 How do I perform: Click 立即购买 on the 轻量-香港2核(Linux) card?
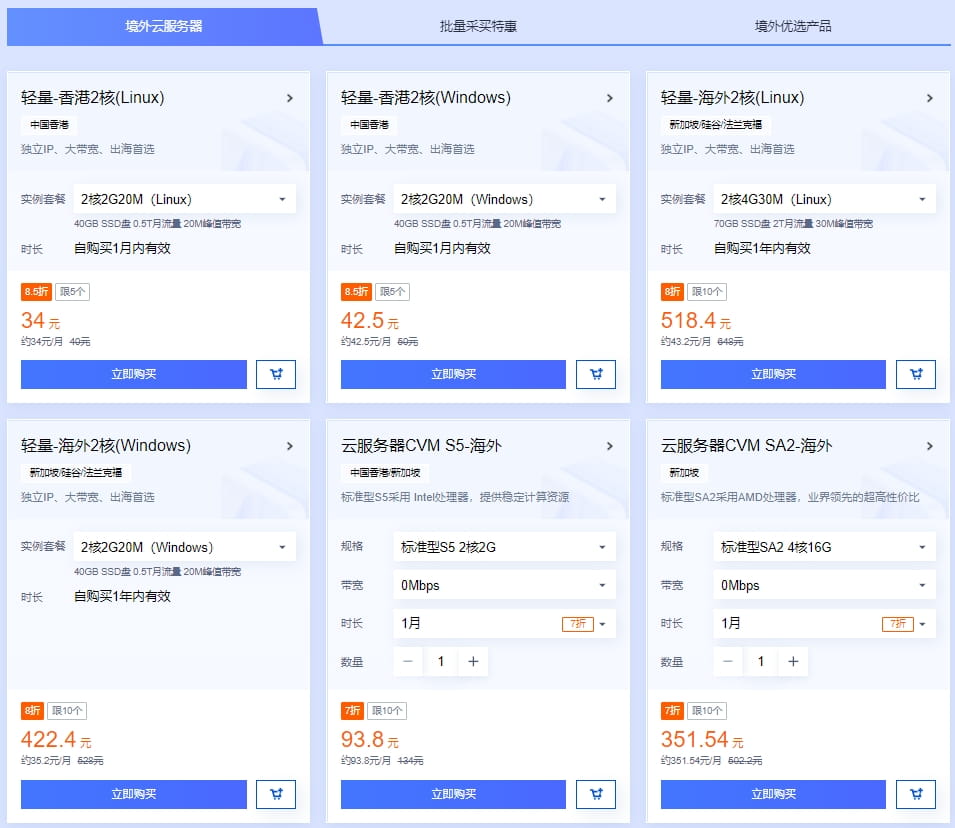point(133,374)
